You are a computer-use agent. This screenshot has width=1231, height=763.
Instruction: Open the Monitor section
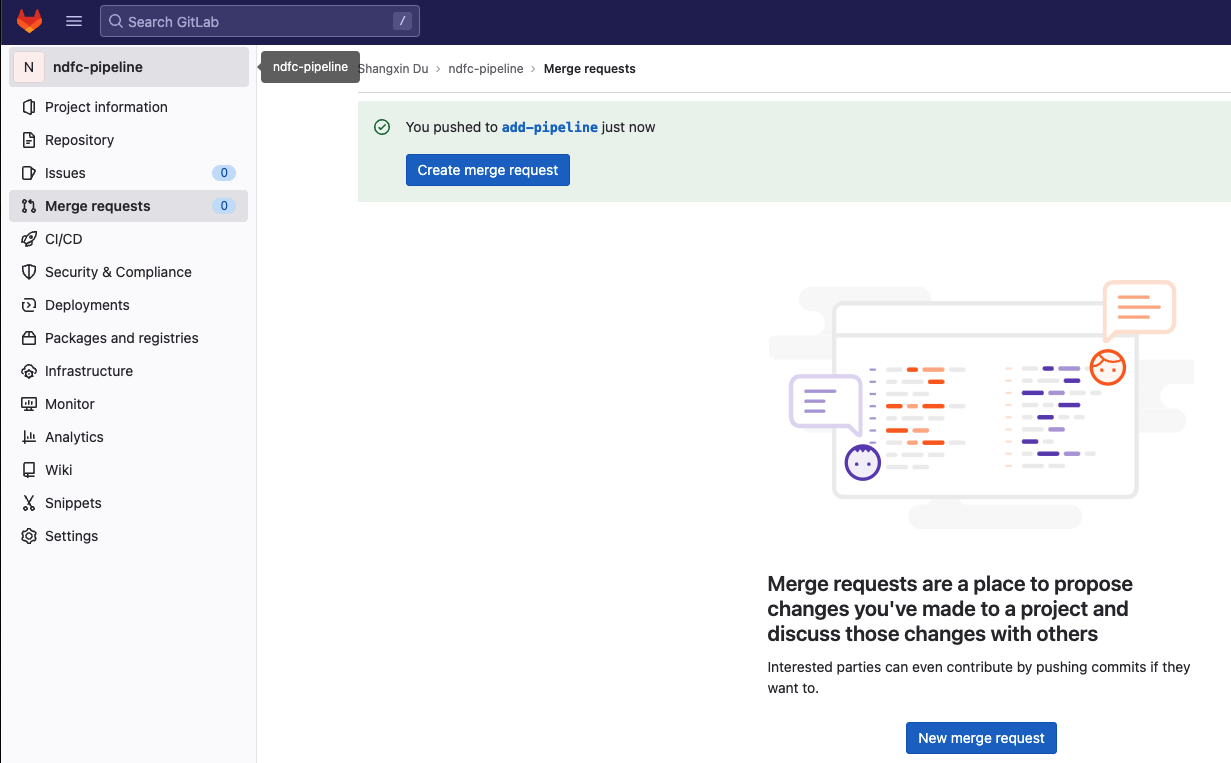pos(128,404)
